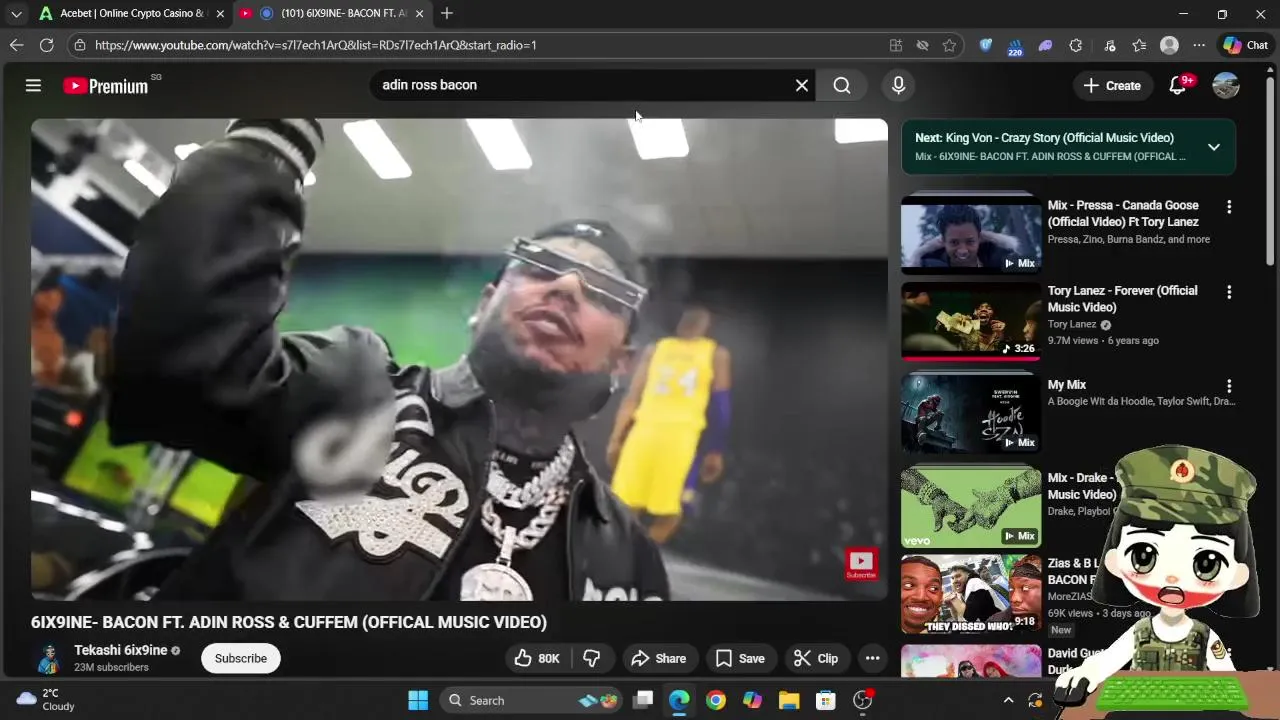Open the notifications bell

(1178, 86)
